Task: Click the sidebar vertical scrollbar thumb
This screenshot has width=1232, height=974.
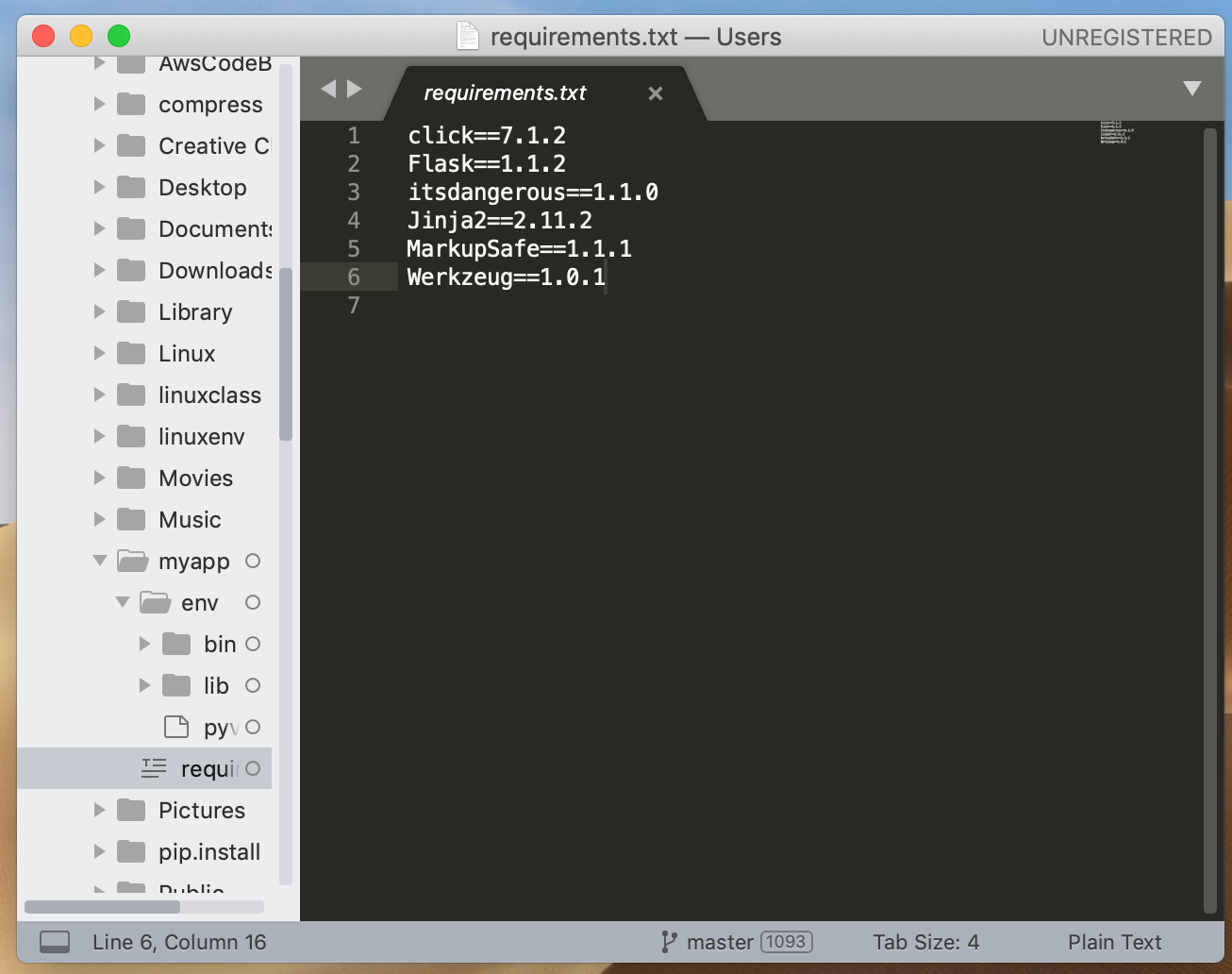Action: (286, 354)
